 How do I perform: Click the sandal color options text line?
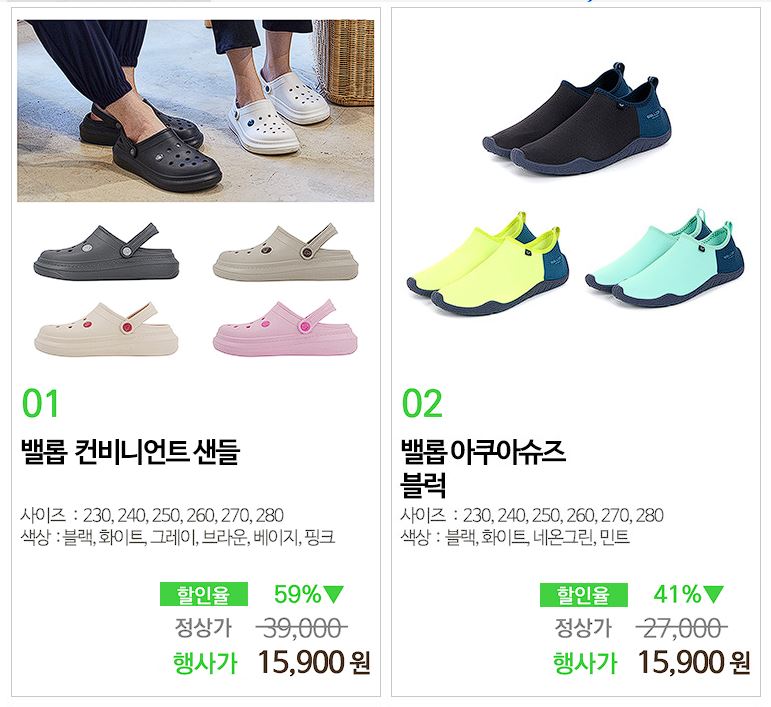coord(178,537)
